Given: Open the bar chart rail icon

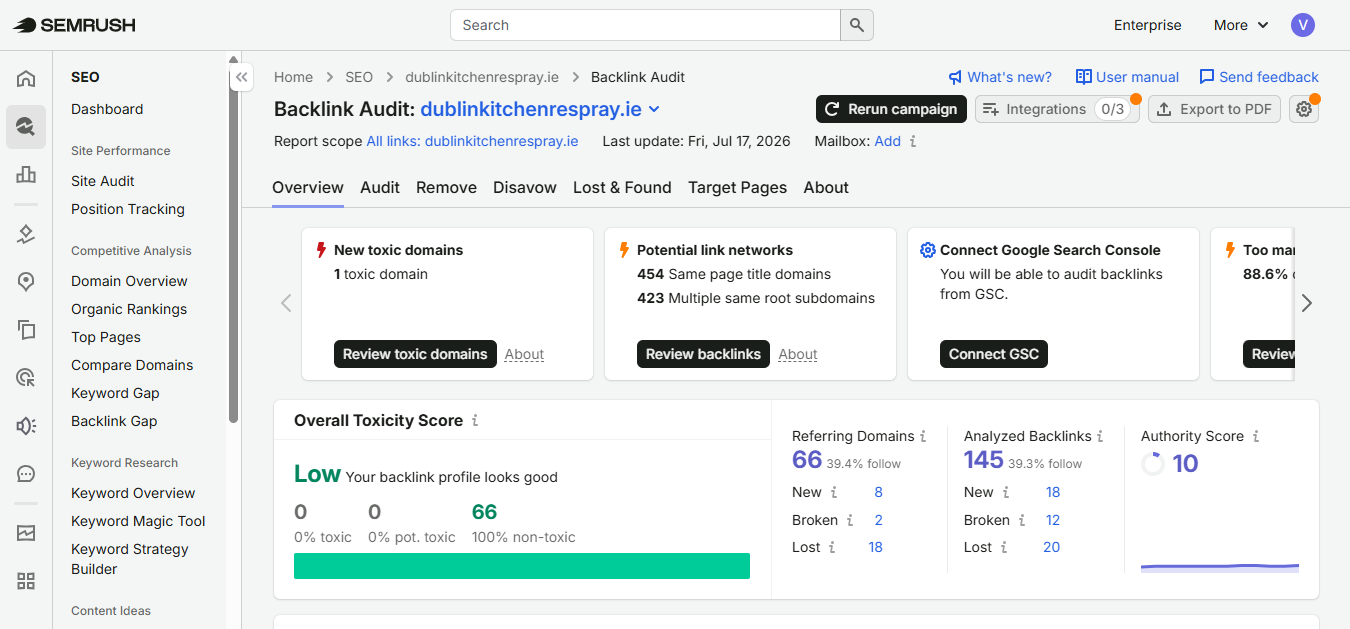Looking at the screenshot, I should [x=26, y=175].
